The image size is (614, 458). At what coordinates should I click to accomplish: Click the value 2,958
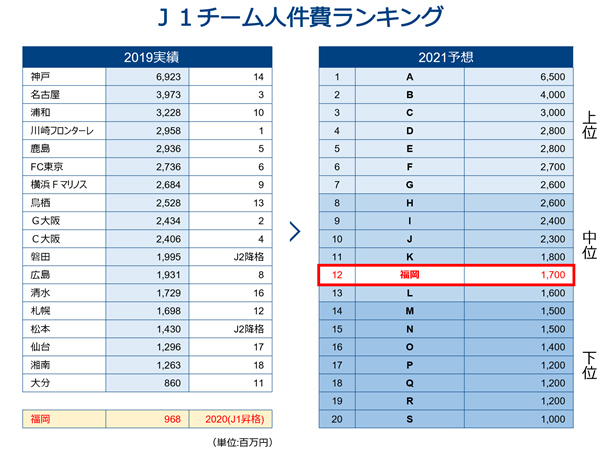click(x=168, y=131)
